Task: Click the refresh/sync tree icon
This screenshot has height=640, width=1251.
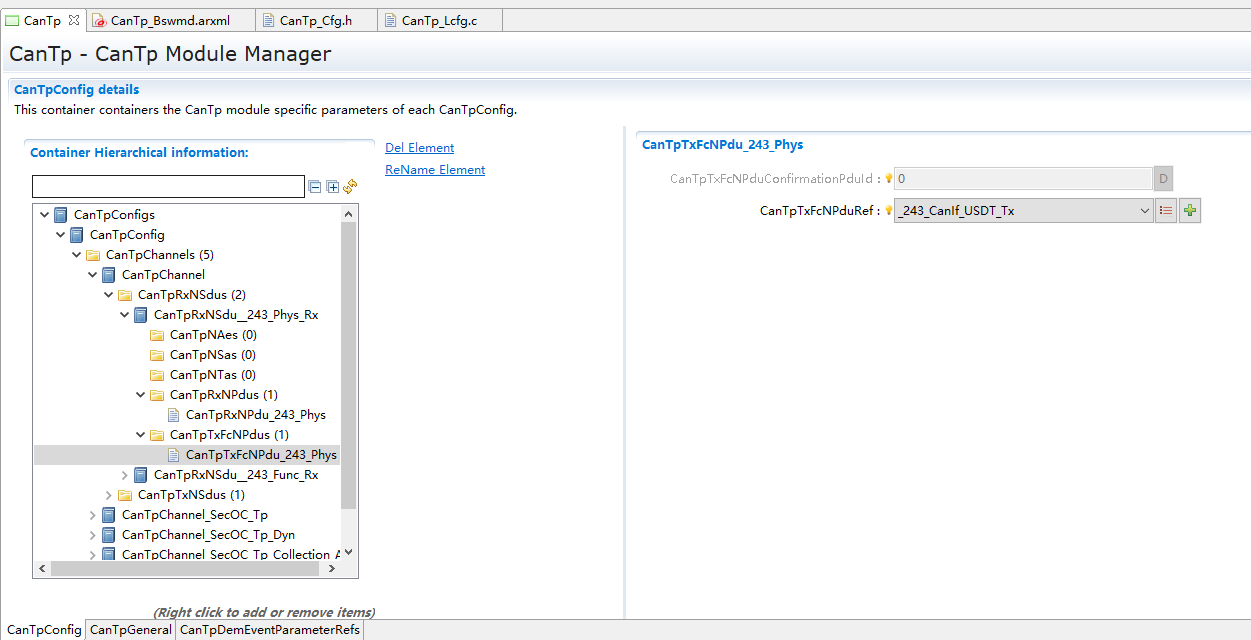Action: pos(350,187)
